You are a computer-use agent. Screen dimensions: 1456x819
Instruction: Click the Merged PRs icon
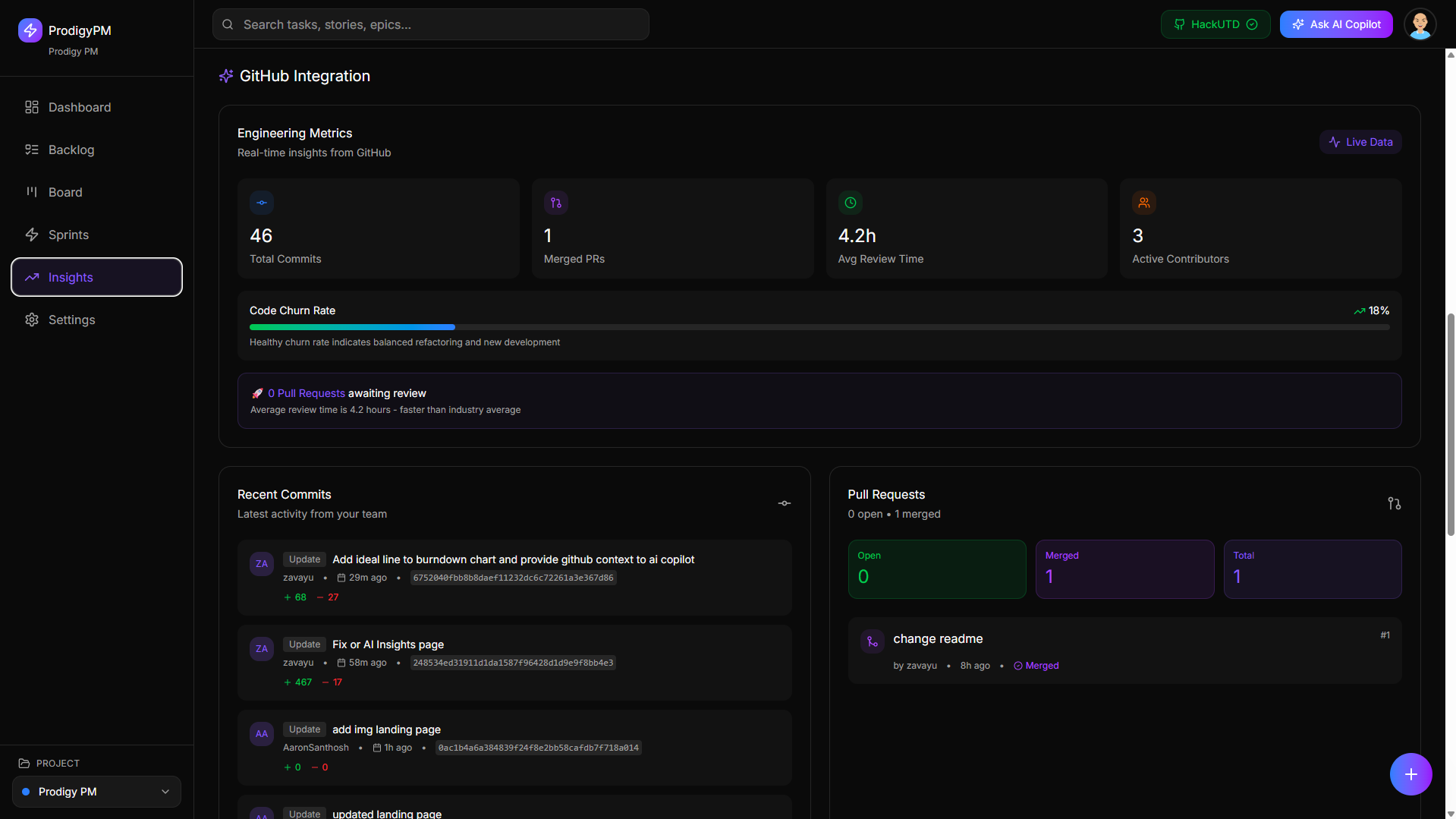pyautogui.click(x=556, y=203)
